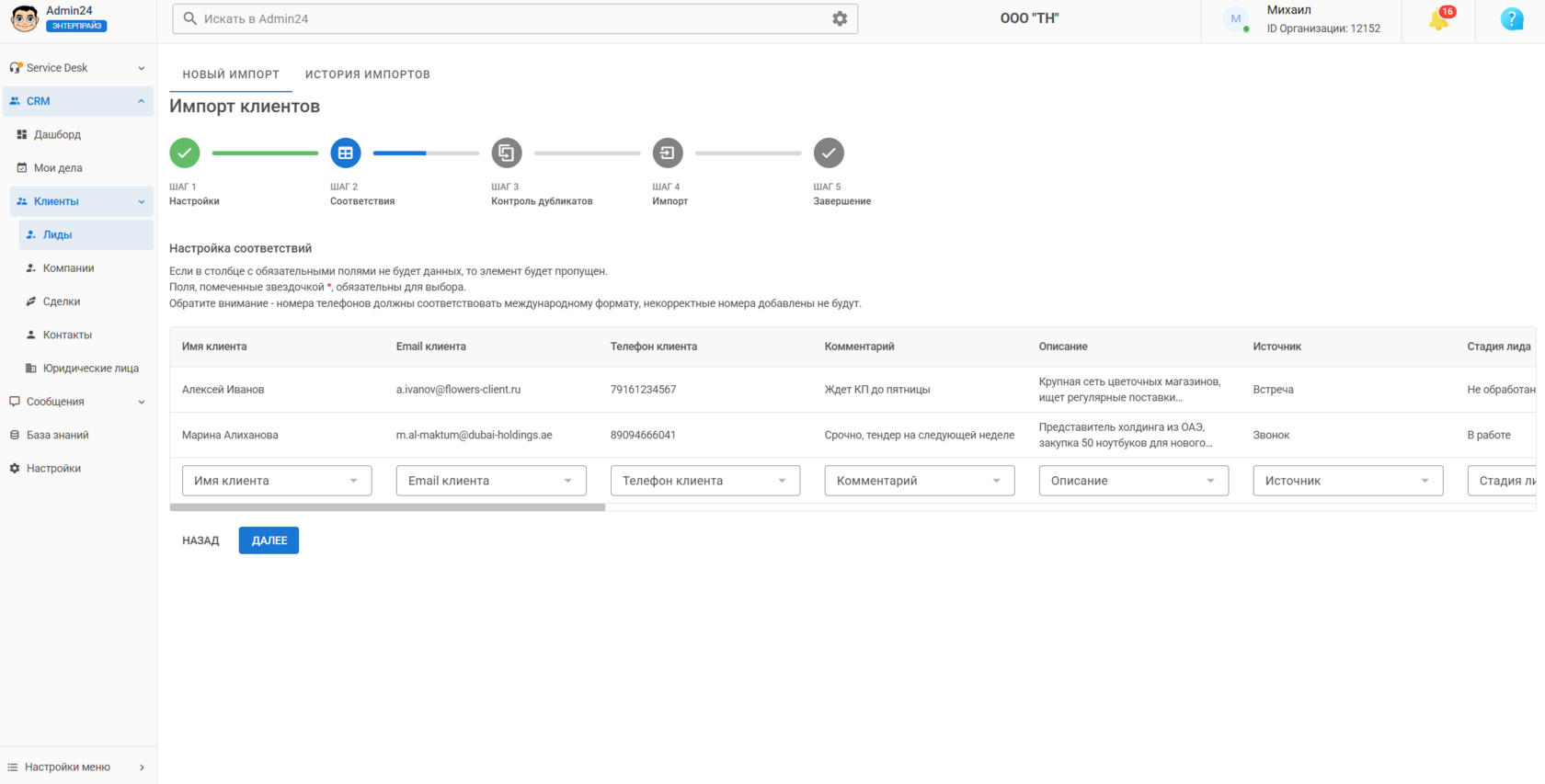Select Лиды in sidebar
Image resolution: width=1545 pixels, height=784 pixels.
86,234
